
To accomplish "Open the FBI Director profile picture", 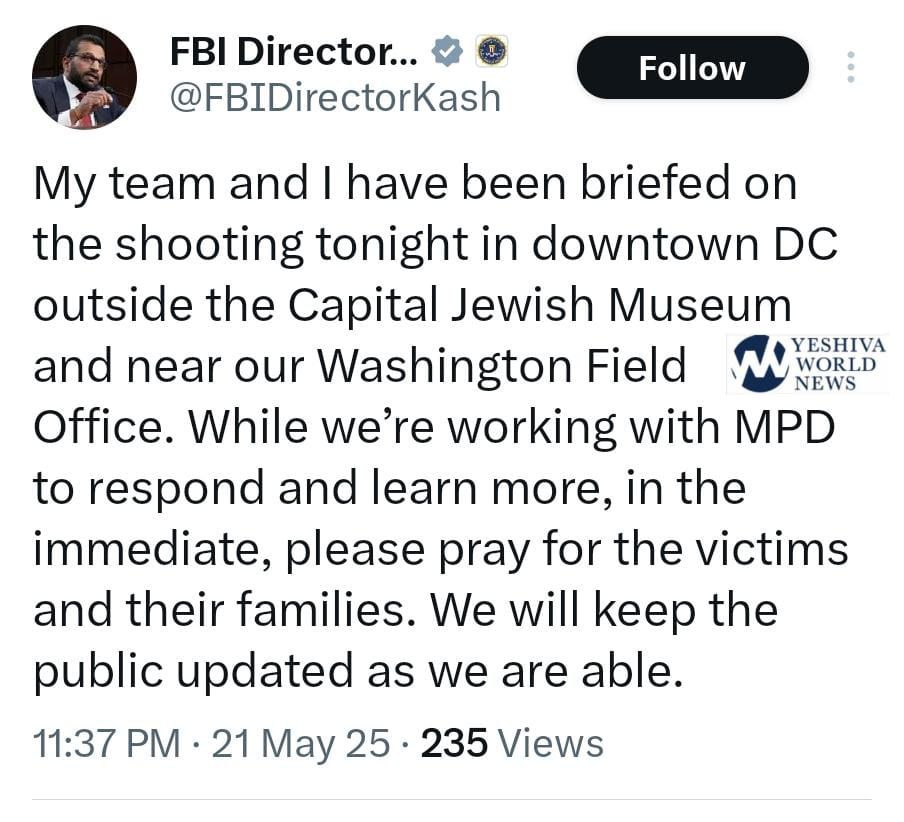I will tap(83, 77).
